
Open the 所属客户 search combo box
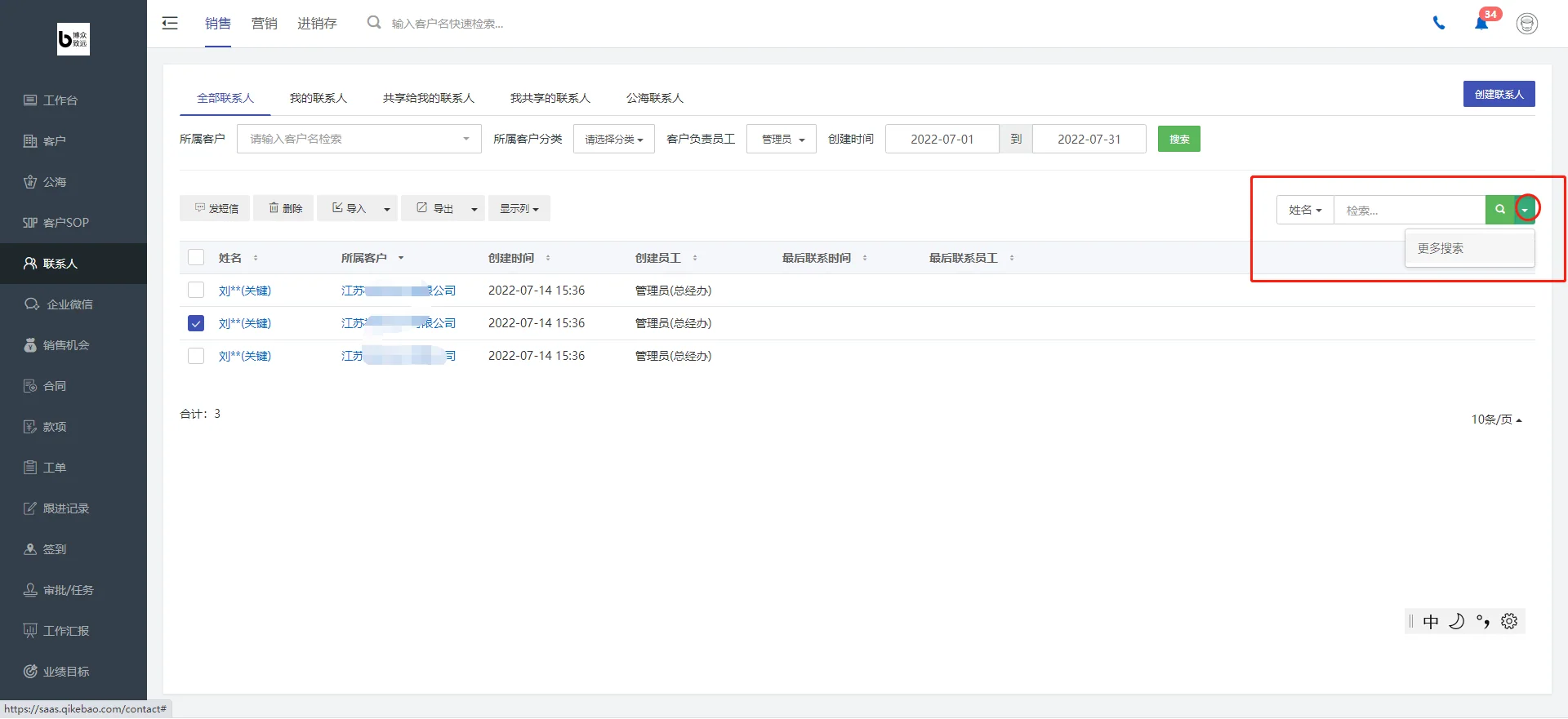coord(359,139)
